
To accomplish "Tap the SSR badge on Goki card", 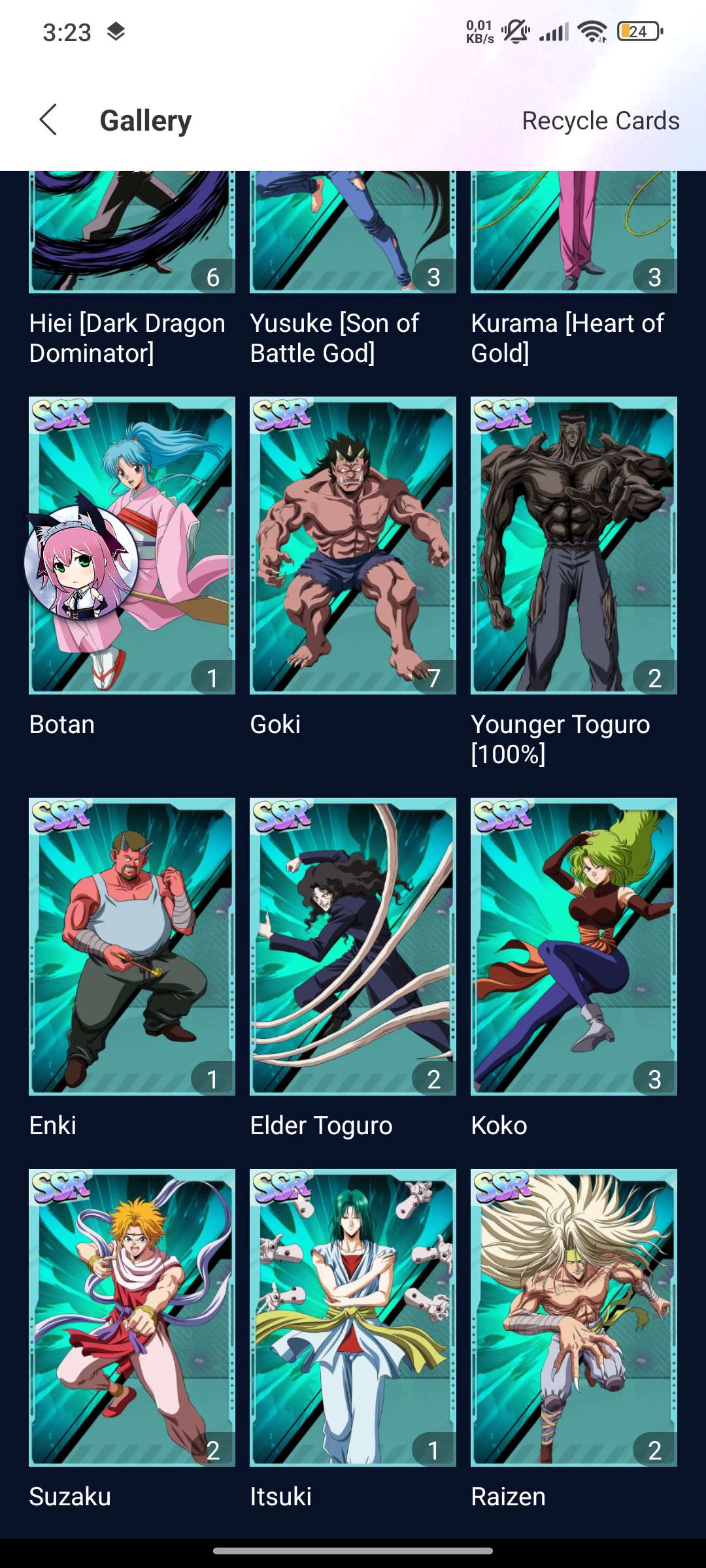I will coord(282,414).
